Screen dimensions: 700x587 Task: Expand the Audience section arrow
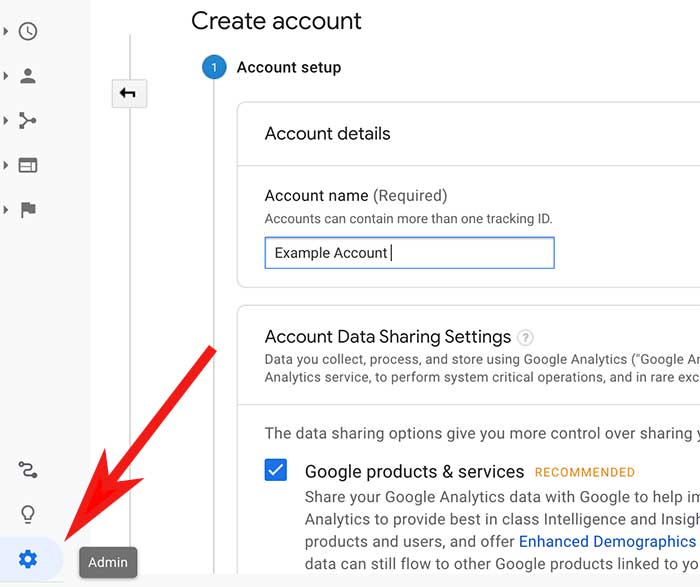click(x=6, y=76)
